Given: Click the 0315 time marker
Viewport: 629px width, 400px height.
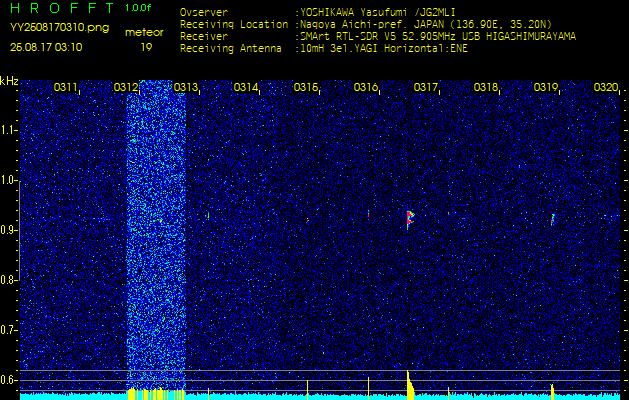Looking at the screenshot, I should pyautogui.click(x=305, y=87).
